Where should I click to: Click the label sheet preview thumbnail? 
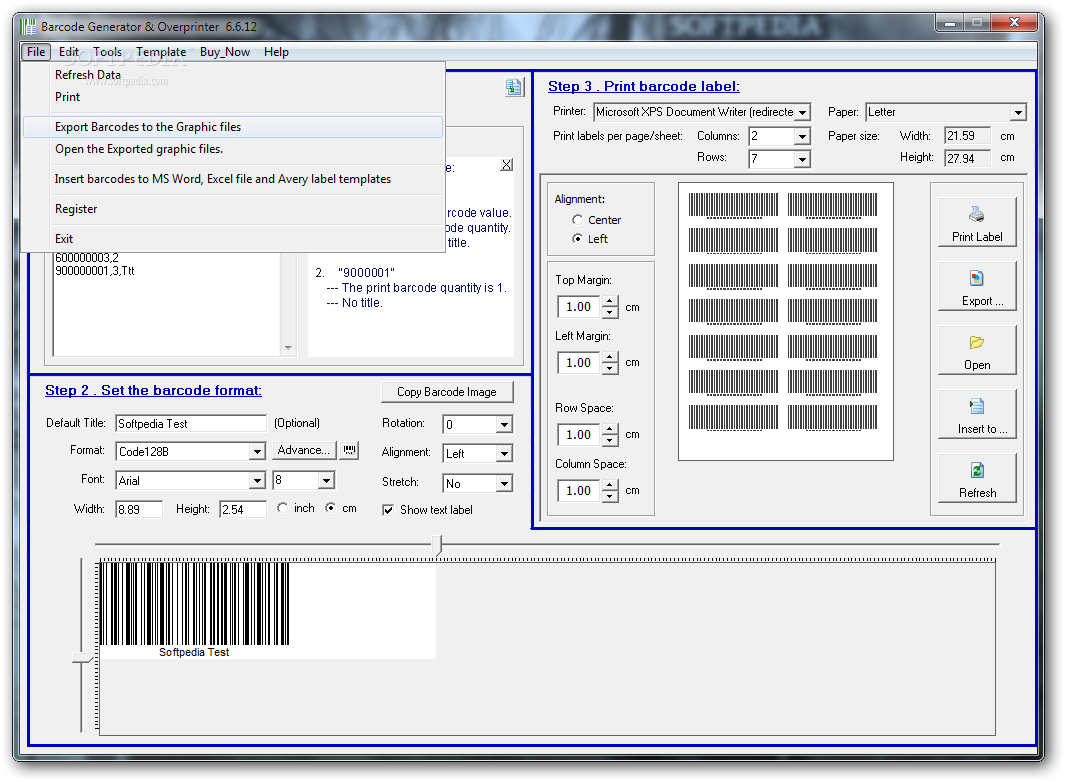coord(785,321)
